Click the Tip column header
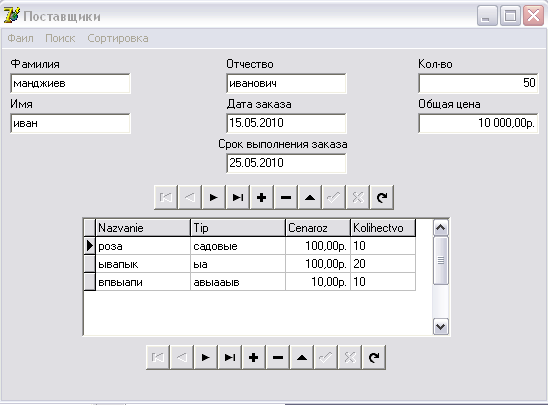This screenshot has height=405, width=548. (238, 228)
